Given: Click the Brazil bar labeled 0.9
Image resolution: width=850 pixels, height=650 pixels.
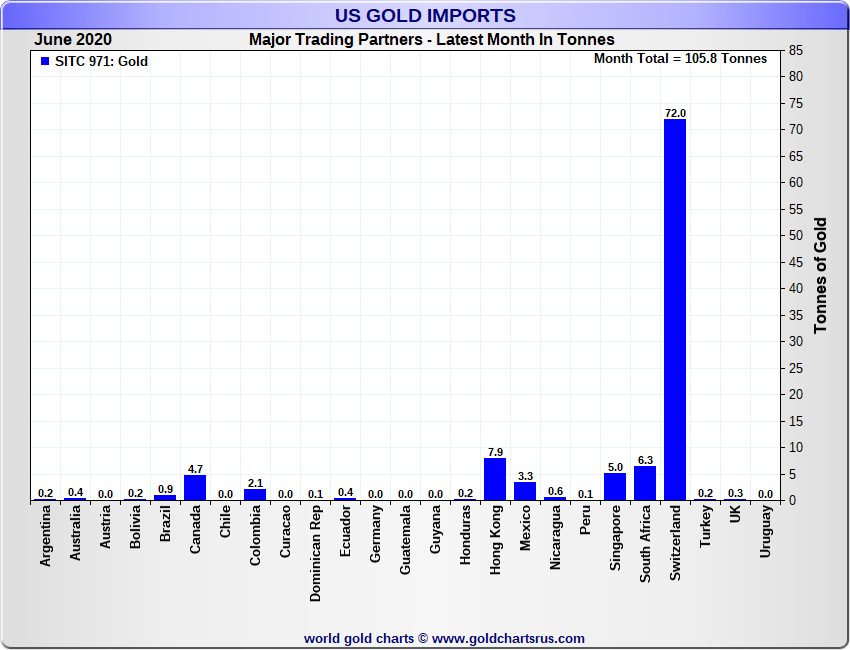Looking at the screenshot, I should [x=165, y=498].
